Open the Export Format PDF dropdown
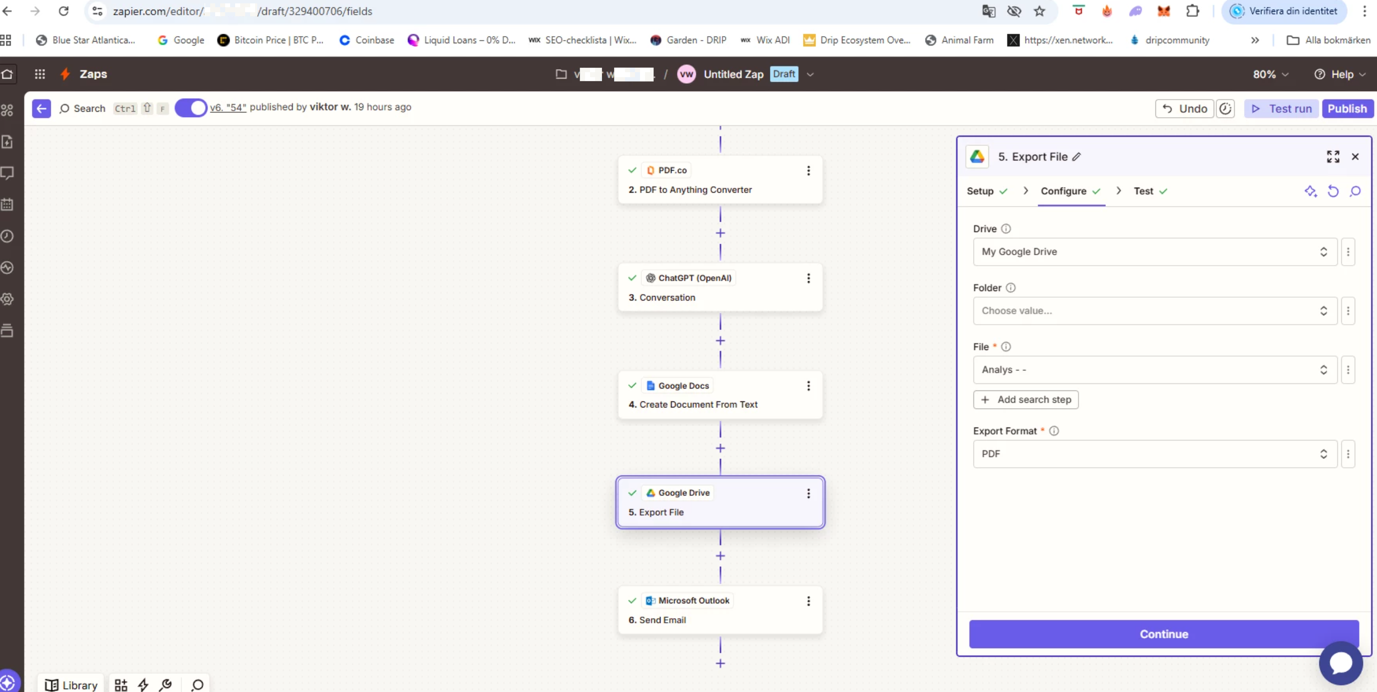 1154,454
